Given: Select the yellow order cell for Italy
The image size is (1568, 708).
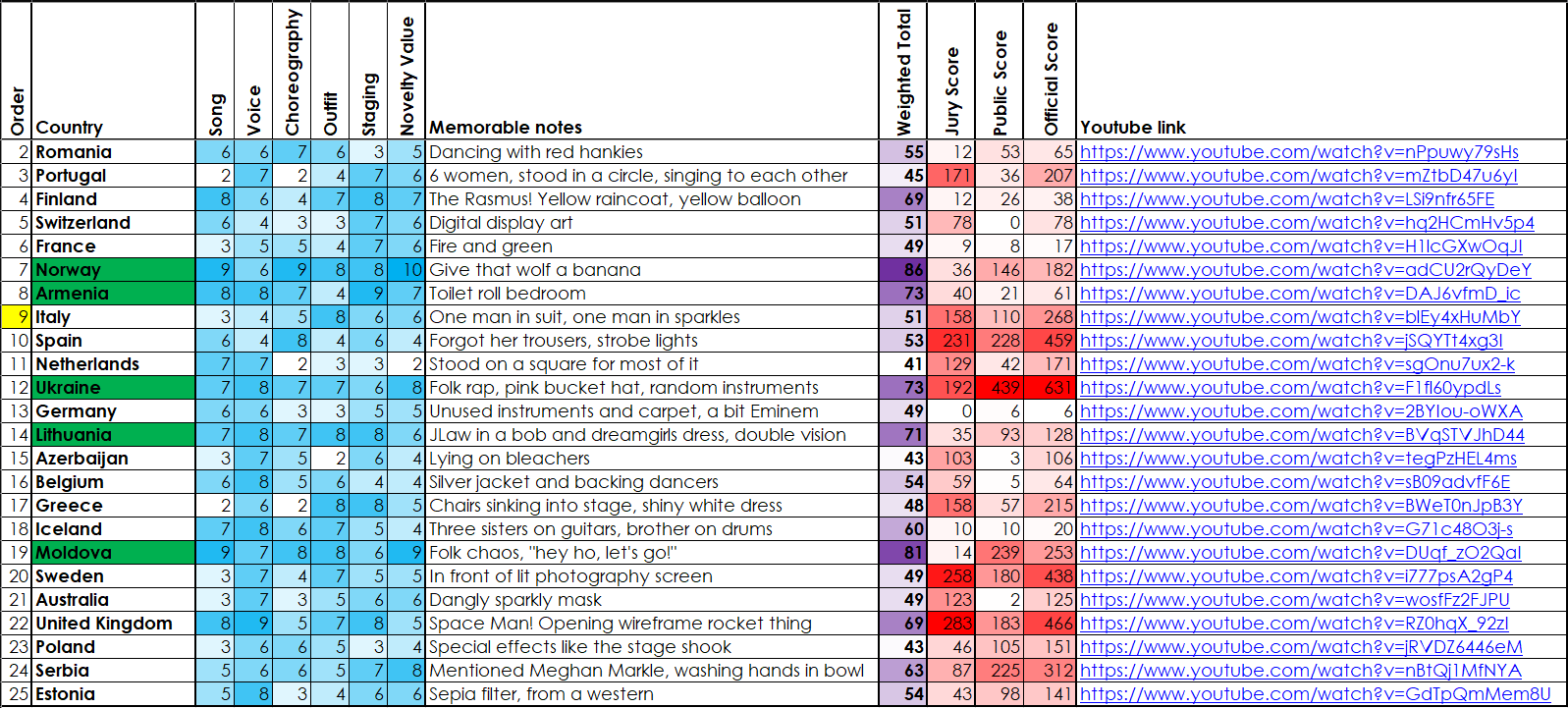Looking at the screenshot, I should pos(17,317).
